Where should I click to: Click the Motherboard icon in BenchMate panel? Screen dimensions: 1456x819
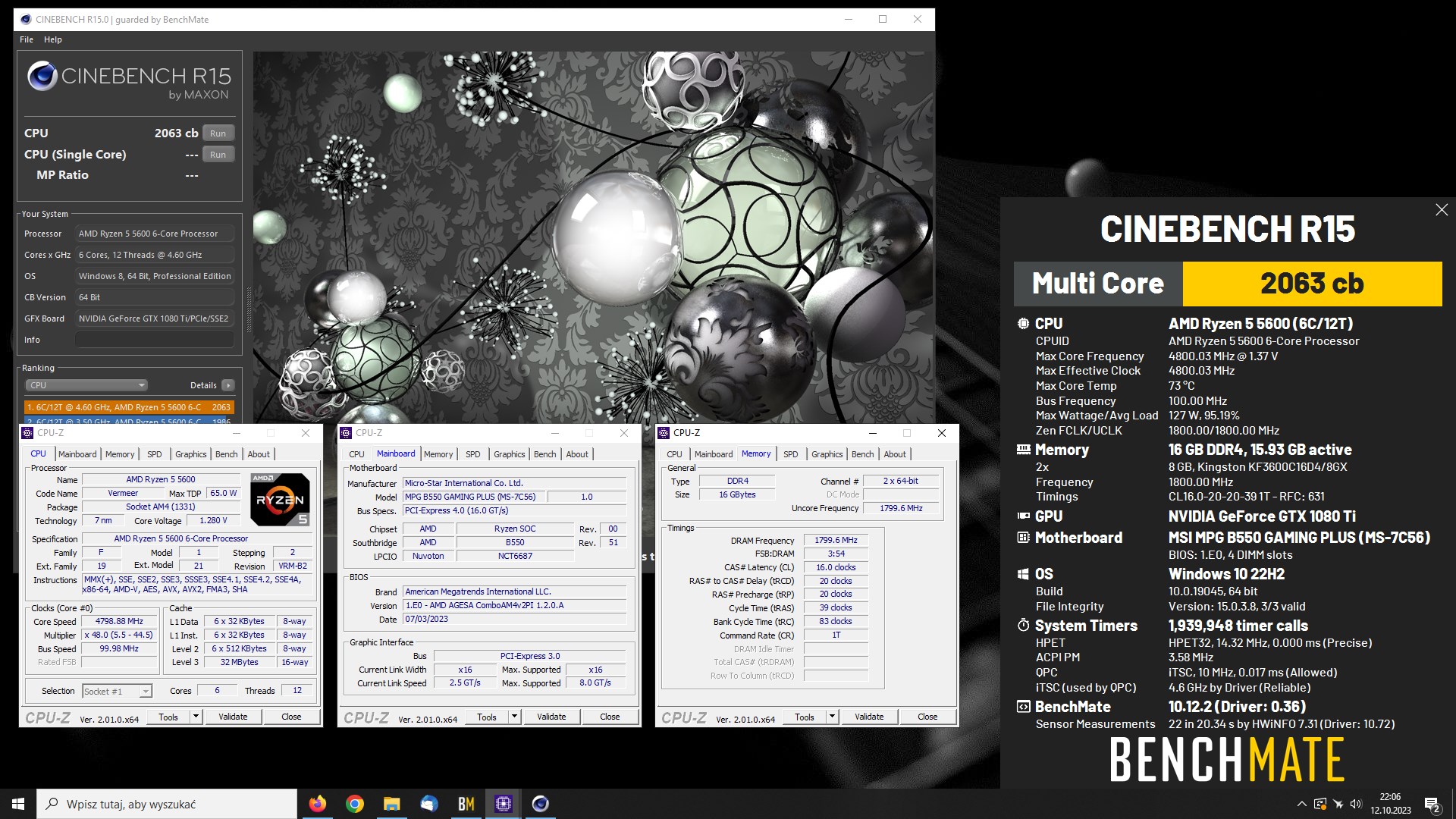[x=1023, y=538]
